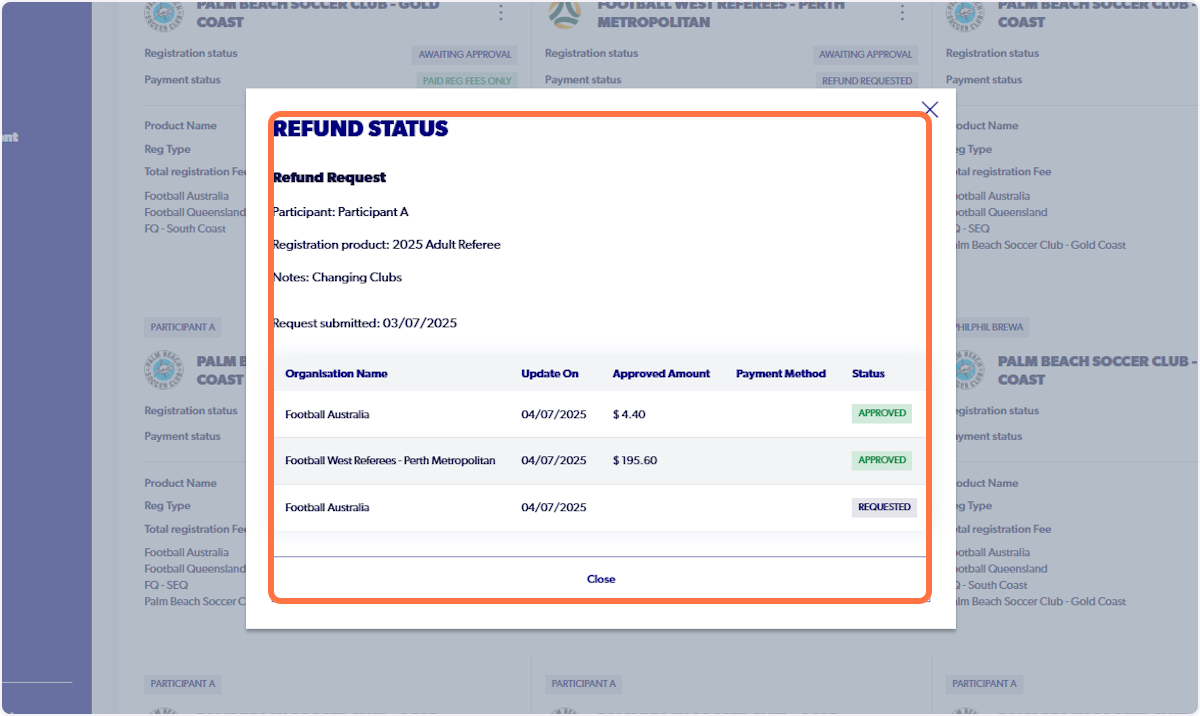Click the Notes: Changing Clubs text
The height and width of the screenshot is (716, 1200).
click(337, 278)
